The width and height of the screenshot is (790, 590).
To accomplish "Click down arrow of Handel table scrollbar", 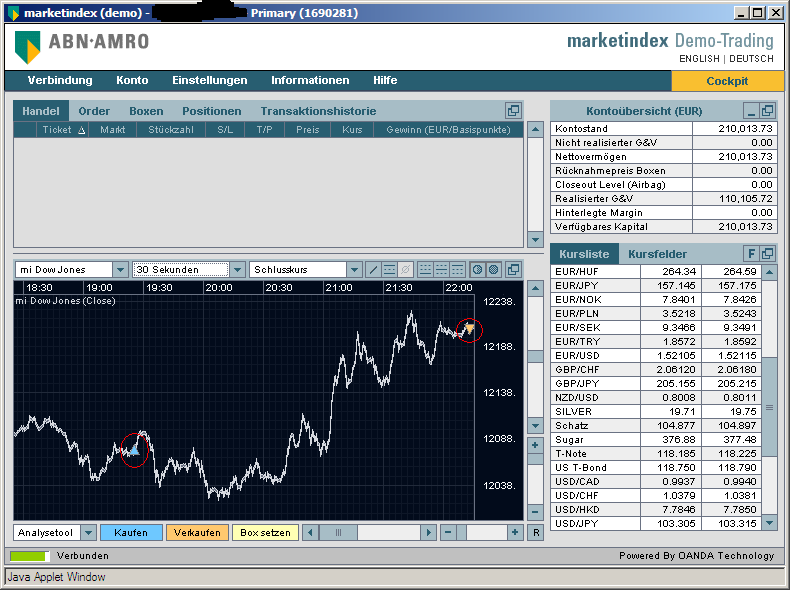I will pos(535,240).
